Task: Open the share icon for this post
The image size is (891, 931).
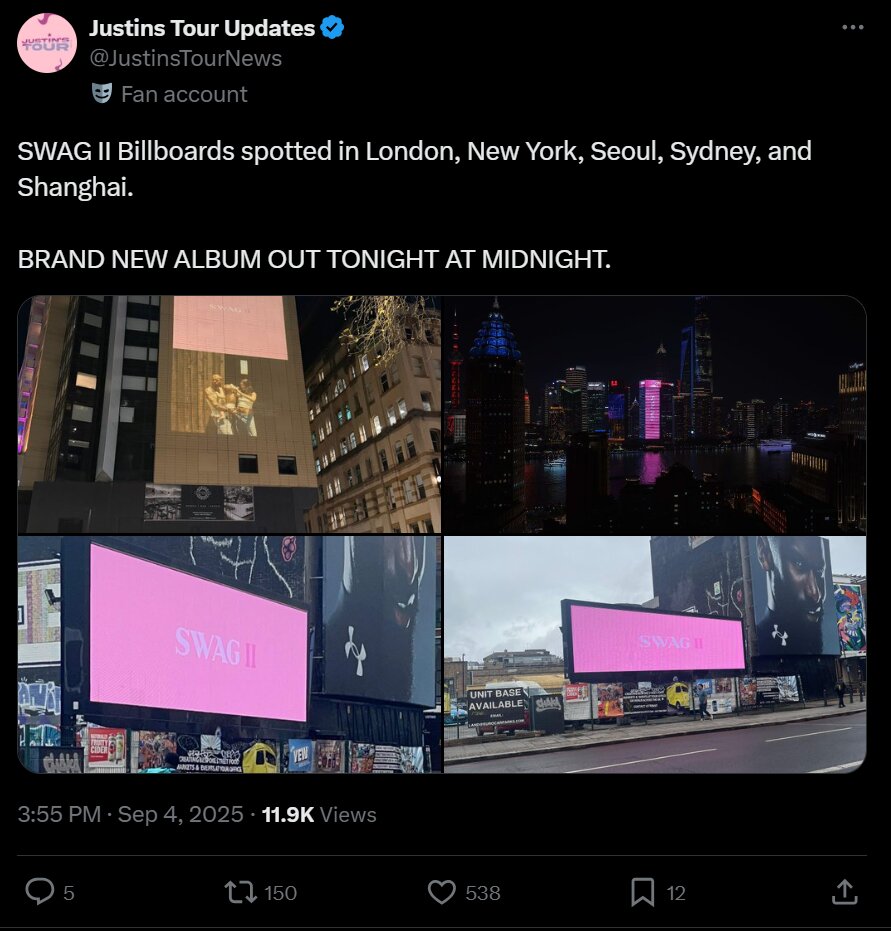Action: [x=844, y=892]
